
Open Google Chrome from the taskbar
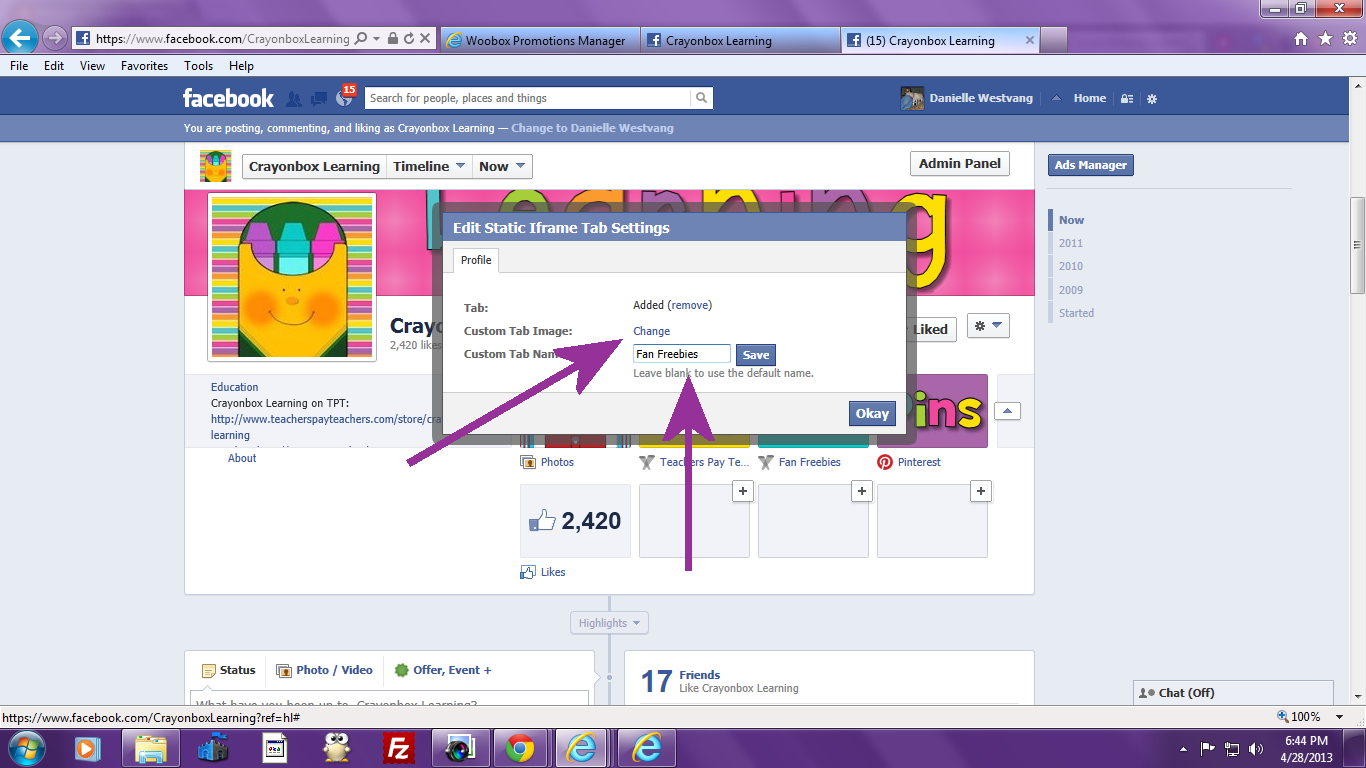(x=519, y=748)
